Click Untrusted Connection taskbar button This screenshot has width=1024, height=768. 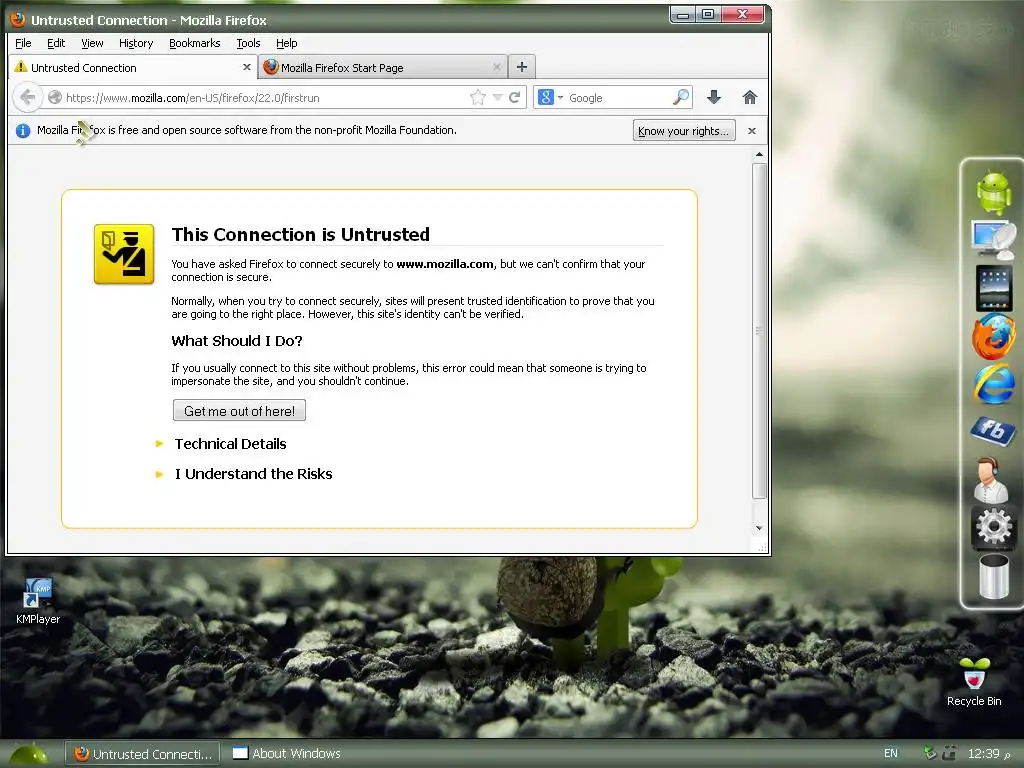(142, 754)
